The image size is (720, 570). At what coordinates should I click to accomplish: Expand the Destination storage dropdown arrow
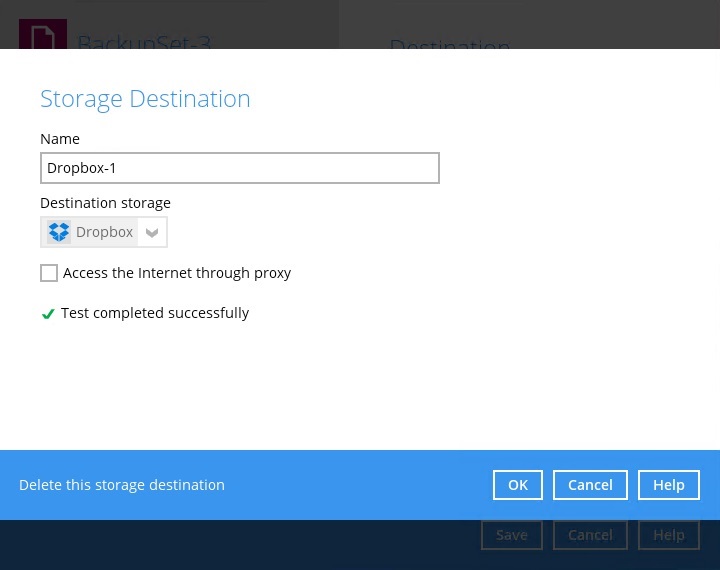152,233
